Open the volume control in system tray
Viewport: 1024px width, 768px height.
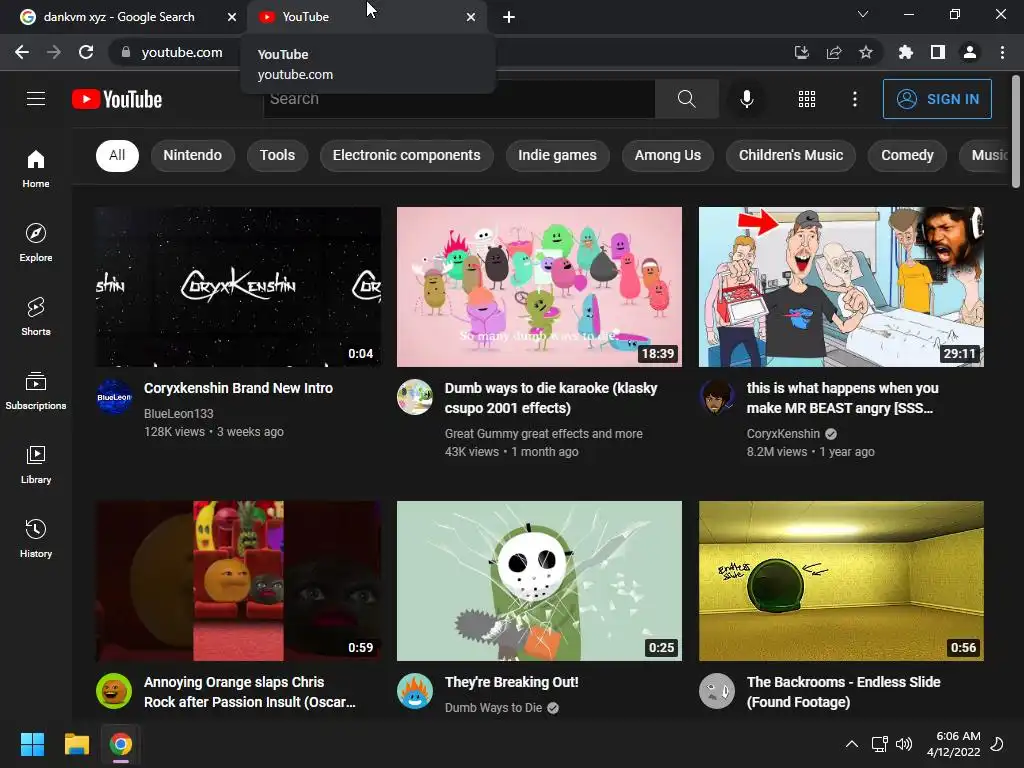904,744
